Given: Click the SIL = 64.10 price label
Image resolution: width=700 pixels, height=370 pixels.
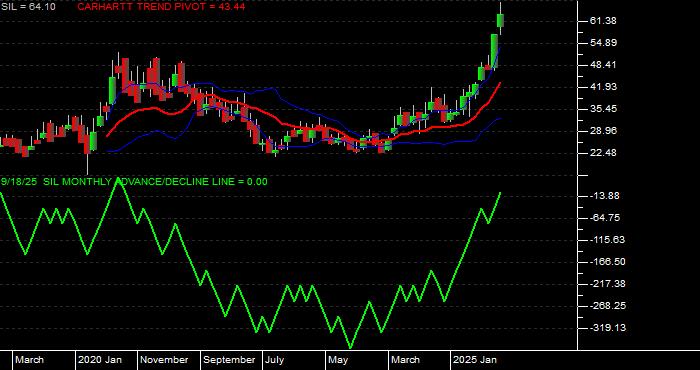Looking at the screenshot, I should tap(28, 7).
